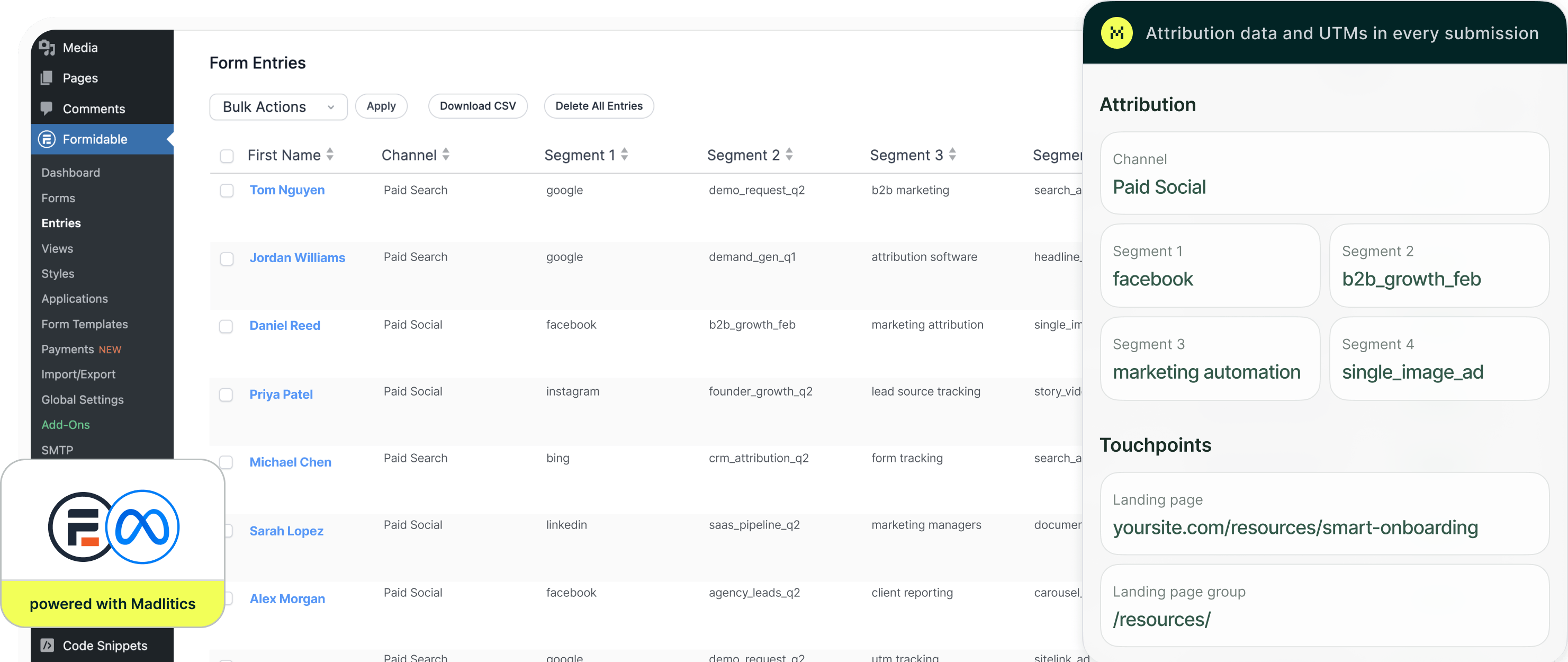
Task: Click the Formidable logo icon in the sidebar
Action: coord(47,139)
